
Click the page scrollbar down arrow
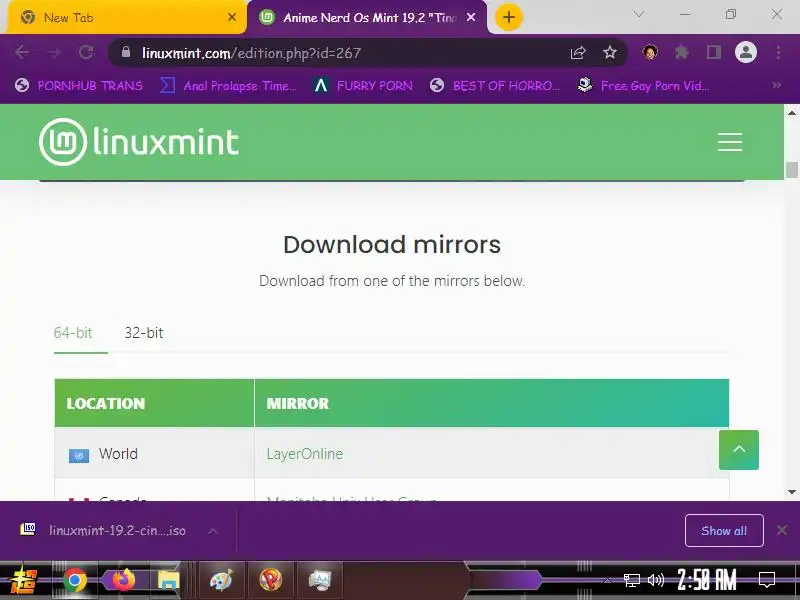click(x=792, y=492)
